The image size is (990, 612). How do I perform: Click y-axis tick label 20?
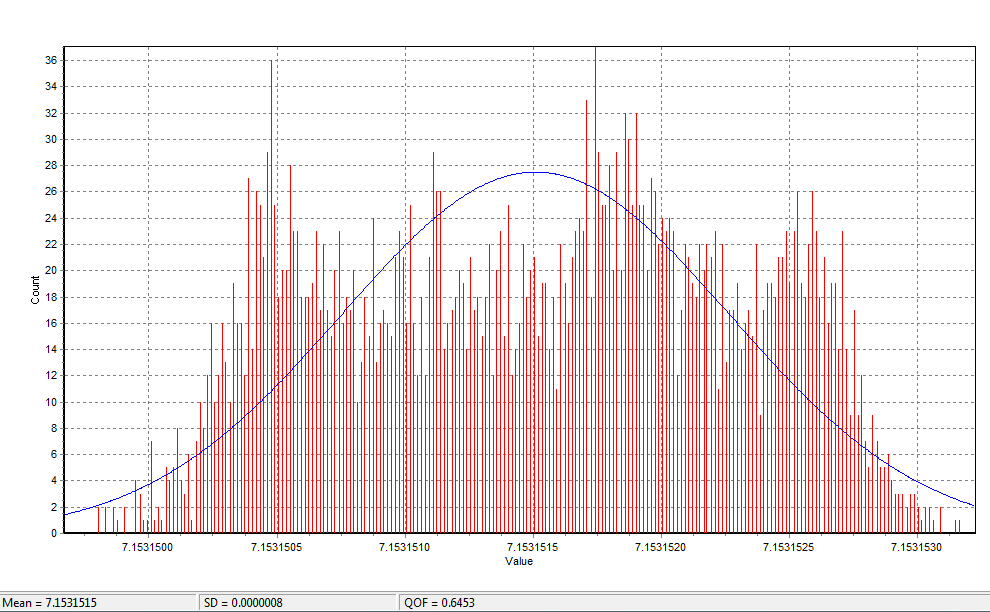coord(51,270)
